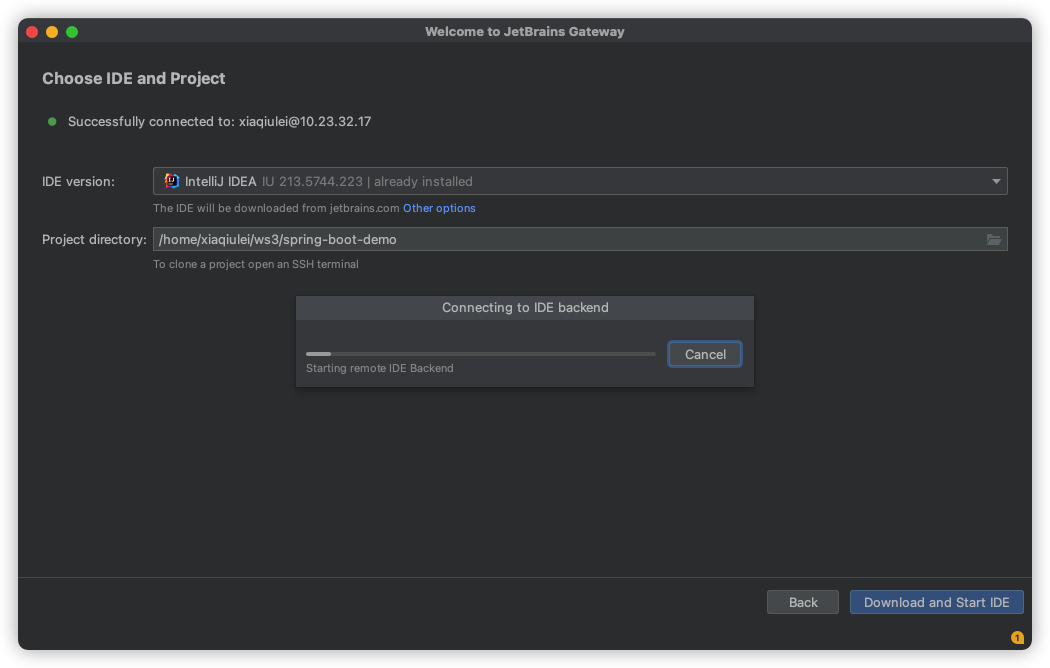Open the Other options link
Viewport: 1050px width, 668px height.
pyautogui.click(x=439, y=208)
